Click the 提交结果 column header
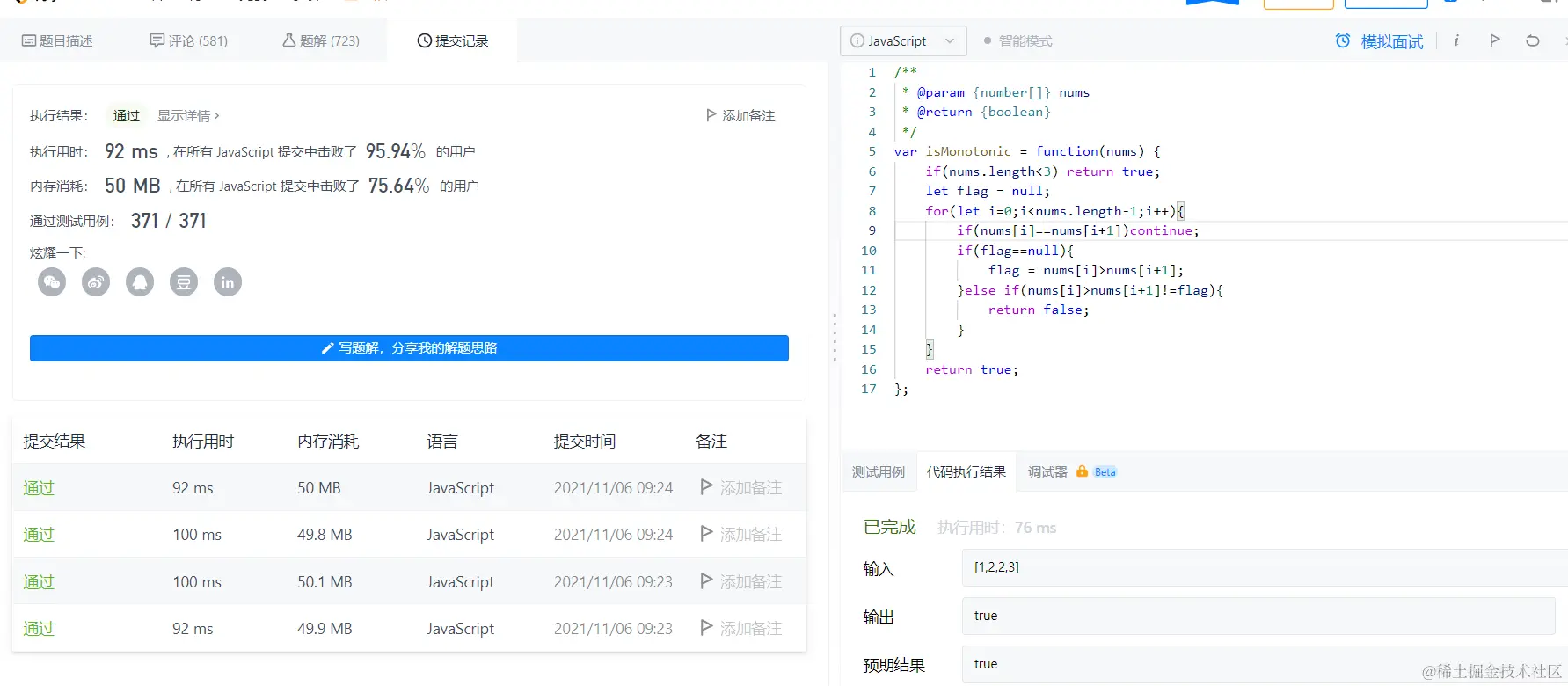This screenshot has height=686, width=1568. [x=54, y=442]
